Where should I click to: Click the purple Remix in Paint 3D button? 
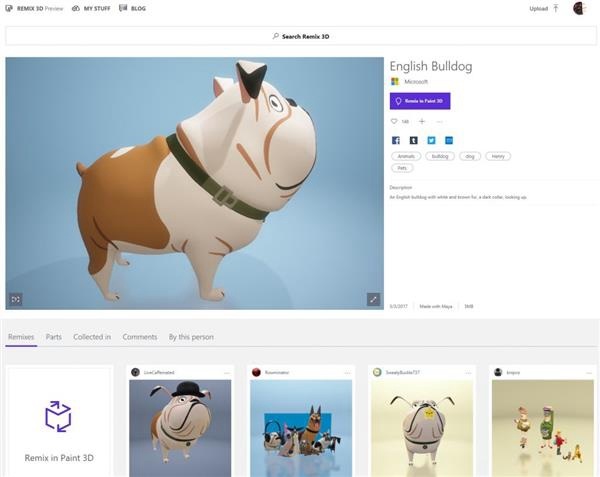(x=420, y=101)
